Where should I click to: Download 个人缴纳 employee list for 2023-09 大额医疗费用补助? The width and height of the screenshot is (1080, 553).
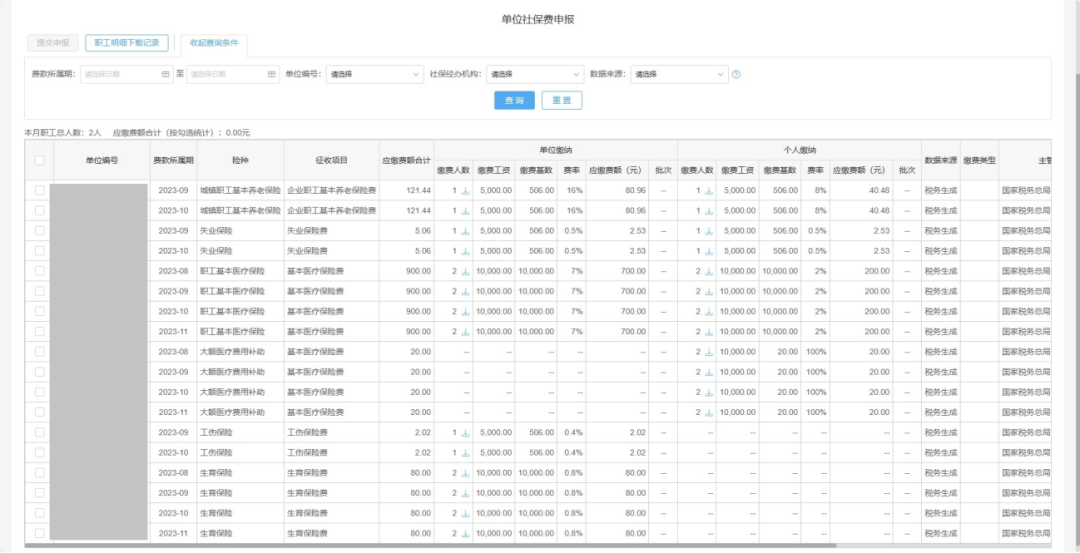709,372
